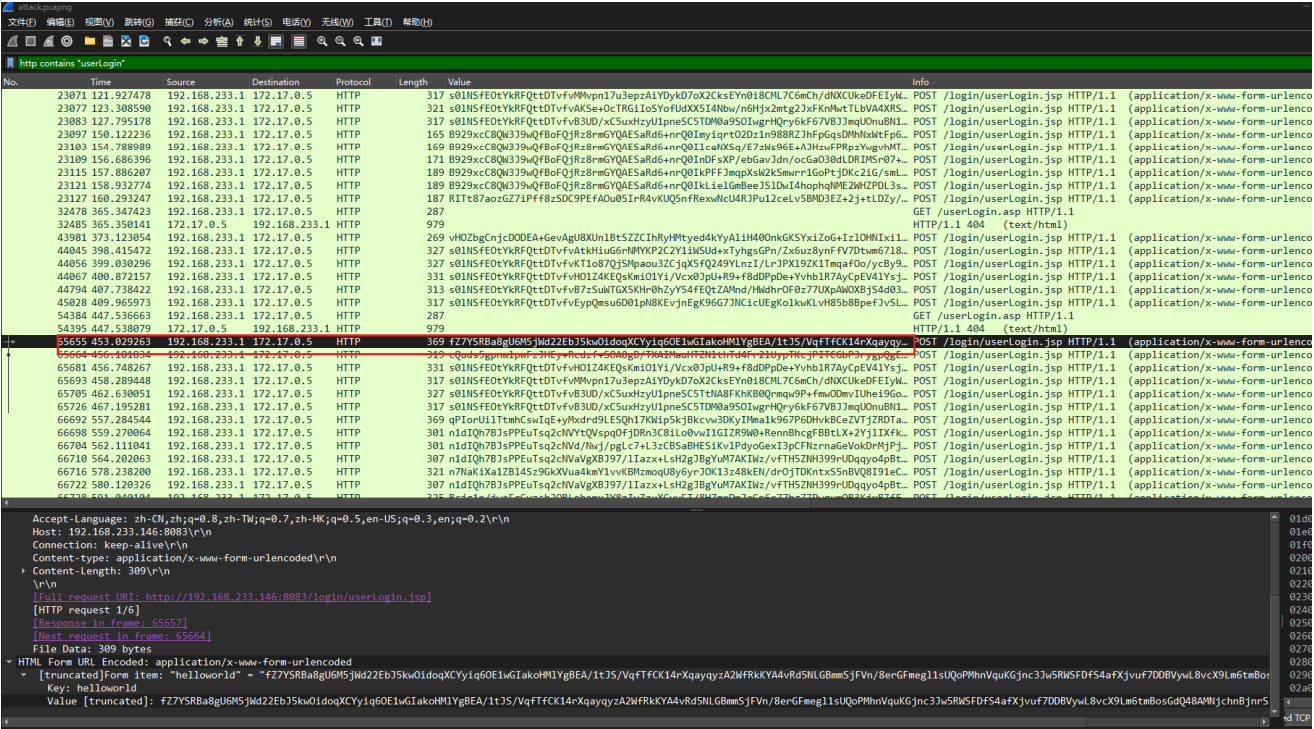Open the 文件(F) menu
1314x729 pixels.
[x=22, y=22]
